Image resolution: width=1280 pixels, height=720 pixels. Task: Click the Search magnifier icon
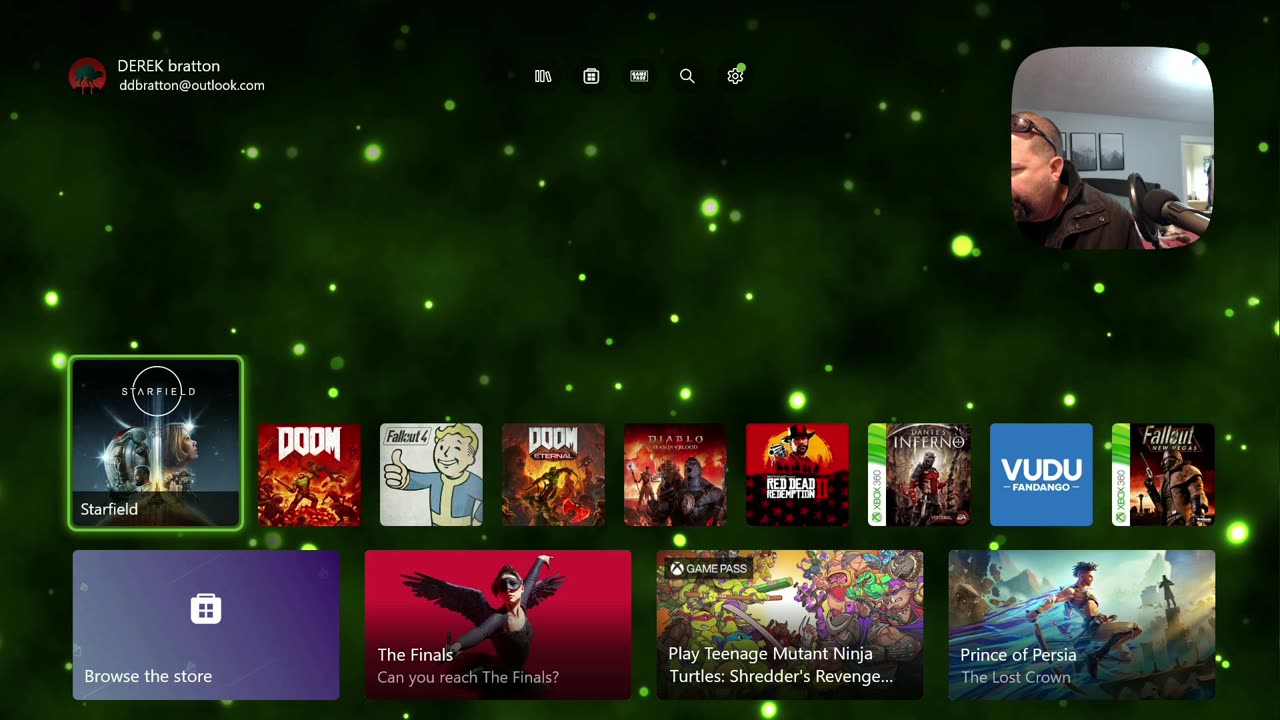coord(687,76)
